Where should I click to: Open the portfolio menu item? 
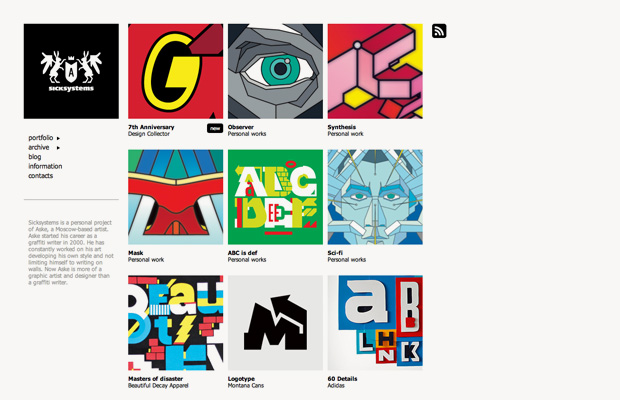point(41,138)
